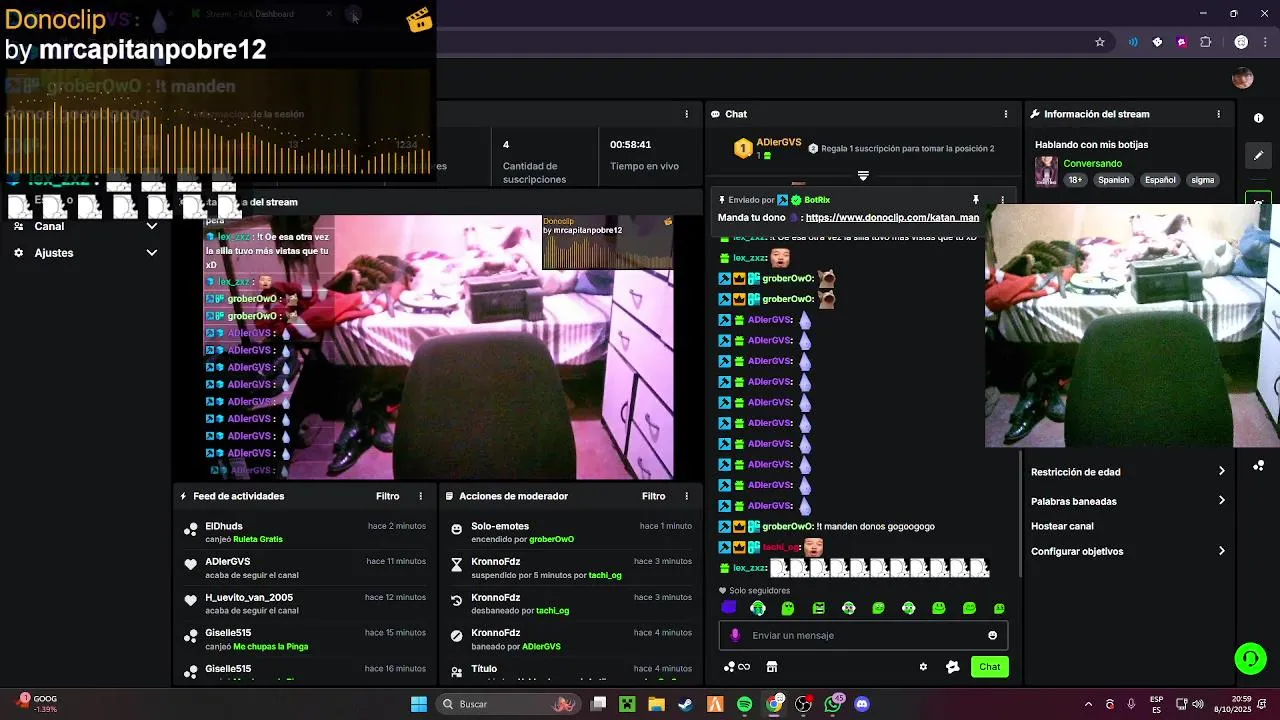Image resolution: width=1280 pixels, height=720 pixels.
Task: Bookmark this page with the star icon
Action: 1100,42
